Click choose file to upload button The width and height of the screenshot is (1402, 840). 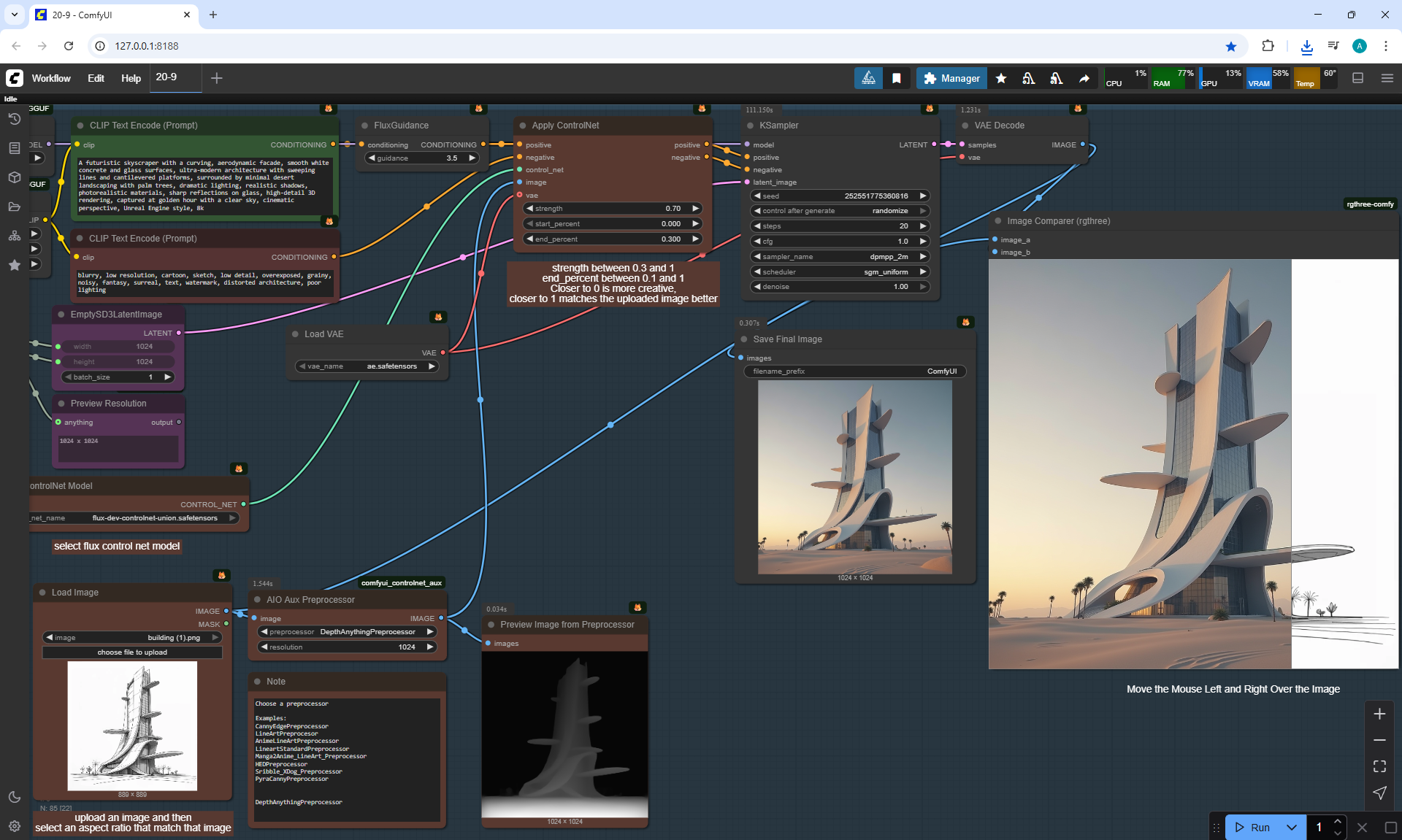pyautogui.click(x=132, y=652)
